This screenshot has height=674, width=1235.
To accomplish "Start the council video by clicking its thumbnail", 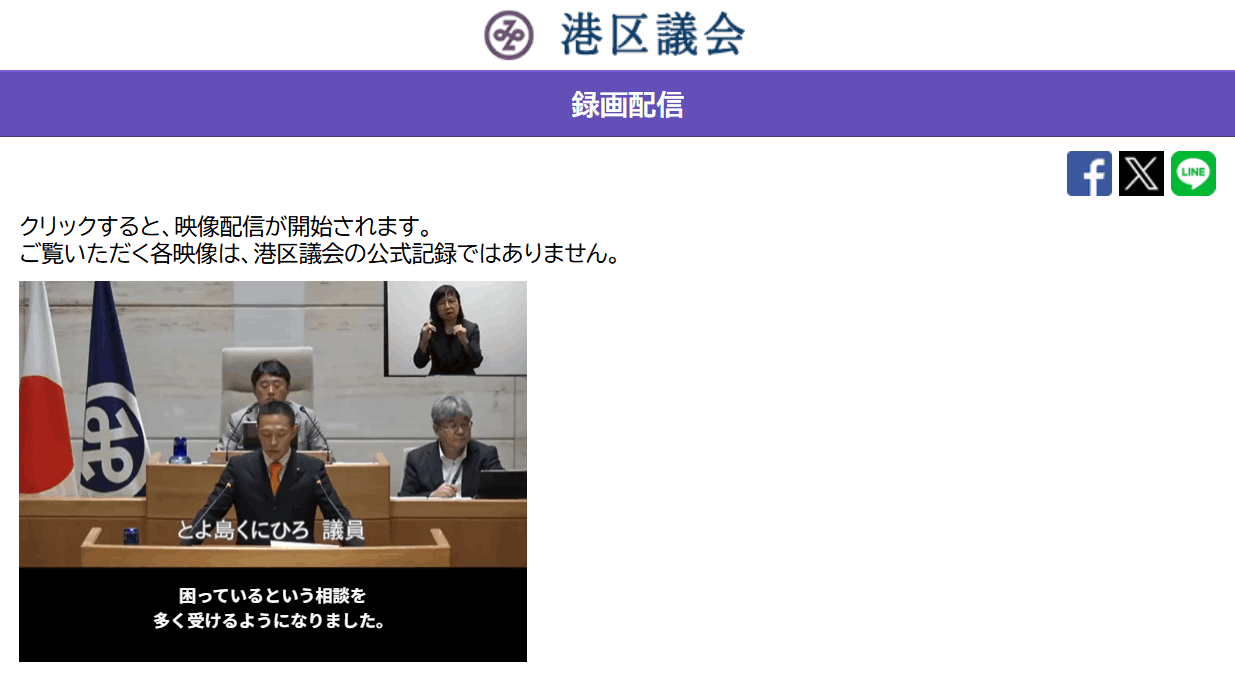I will (x=273, y=471).
